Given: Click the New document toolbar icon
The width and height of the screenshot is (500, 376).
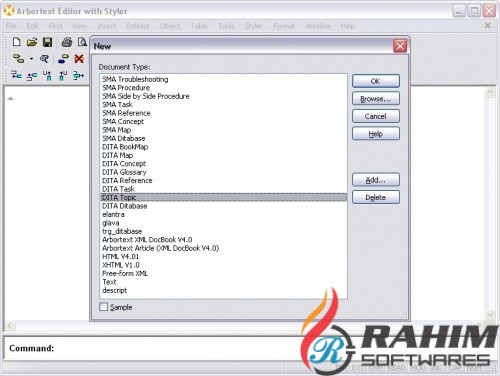Looking at the screenshot, I should tap(16, 42).
